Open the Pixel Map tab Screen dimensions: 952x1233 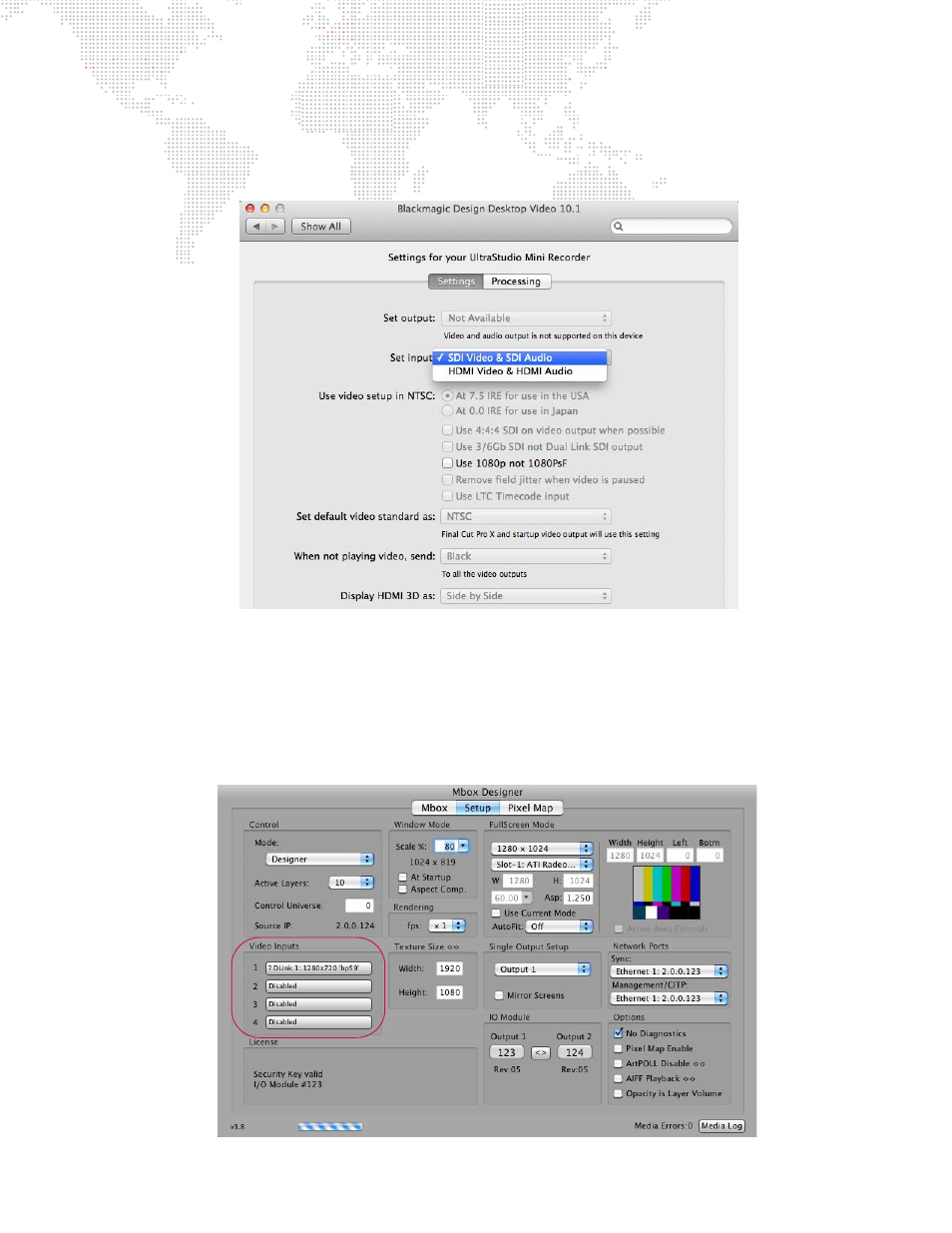pos(530,808)
